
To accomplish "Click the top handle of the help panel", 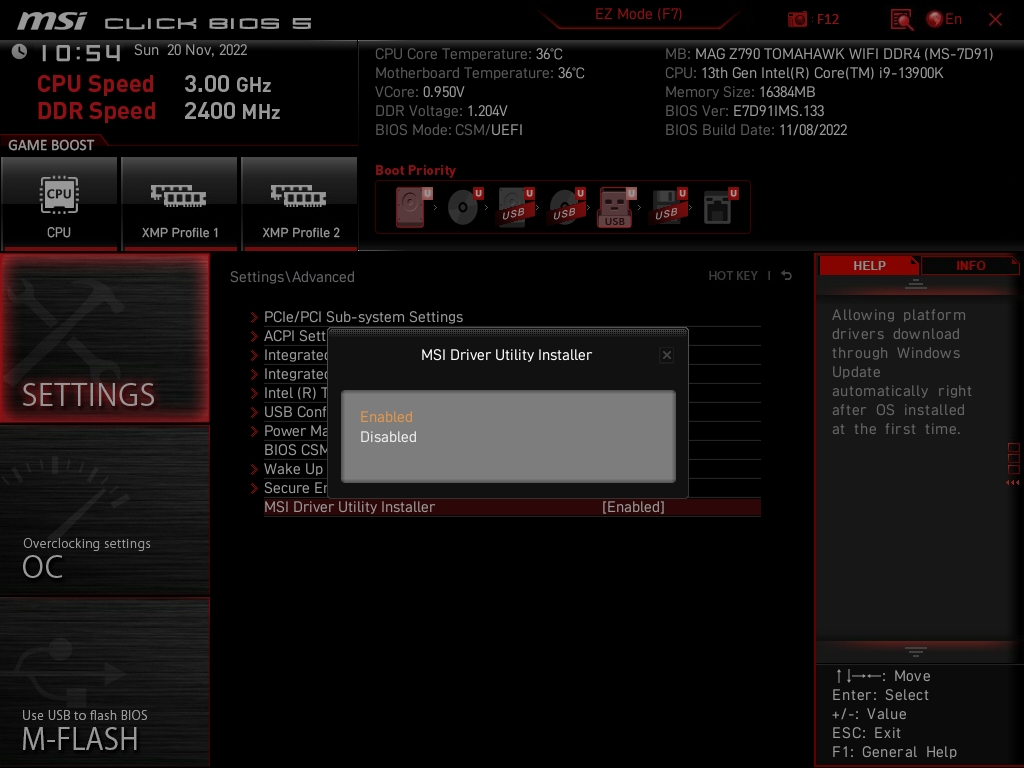I will click(x=916, y=283).
